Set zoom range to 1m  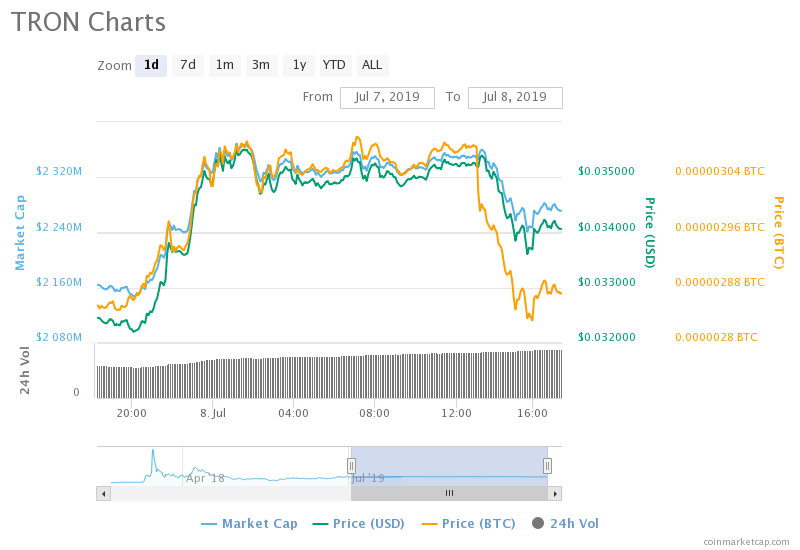click(x=224, y=65)
